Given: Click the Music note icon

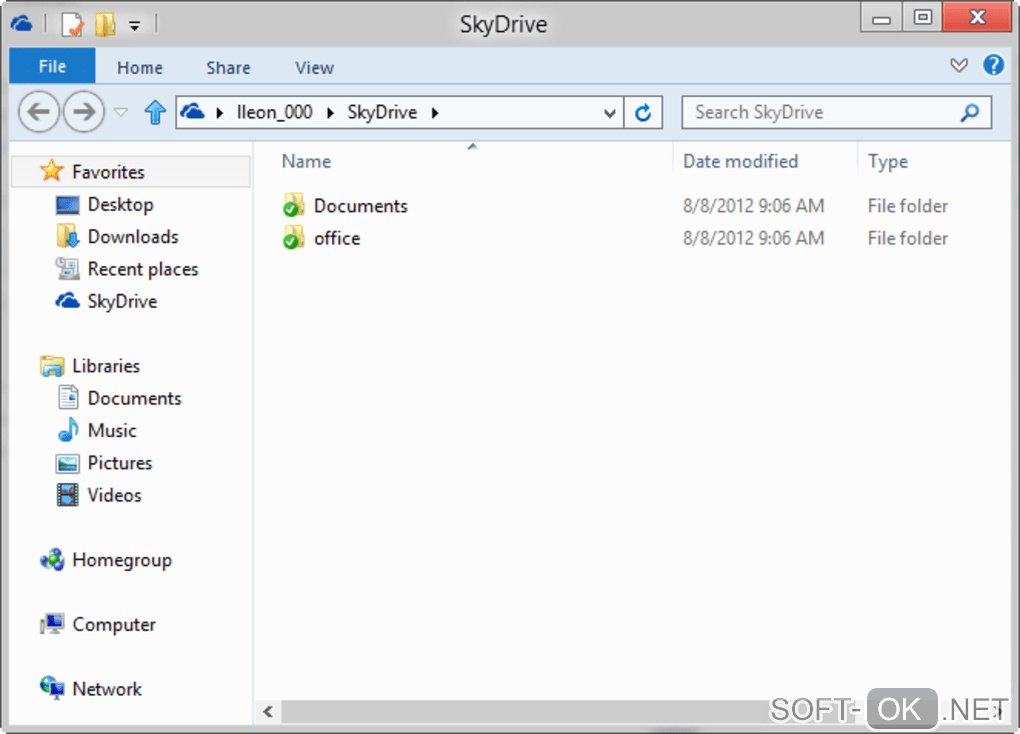Looking at the screenshot, I should click(68, 429).
